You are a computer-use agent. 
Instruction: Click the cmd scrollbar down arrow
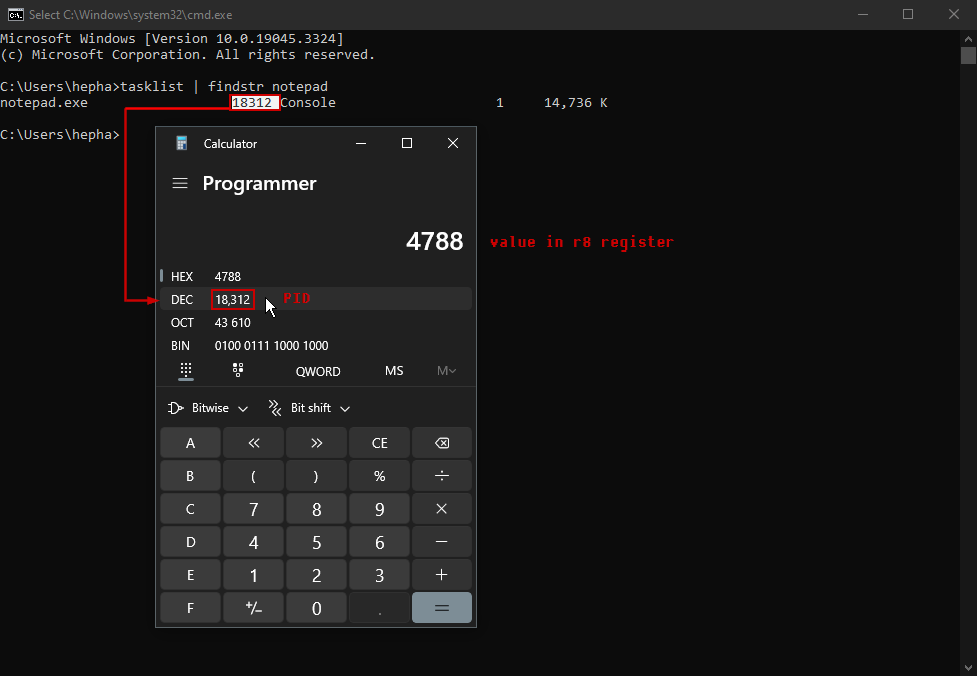(x=968, y=669)
